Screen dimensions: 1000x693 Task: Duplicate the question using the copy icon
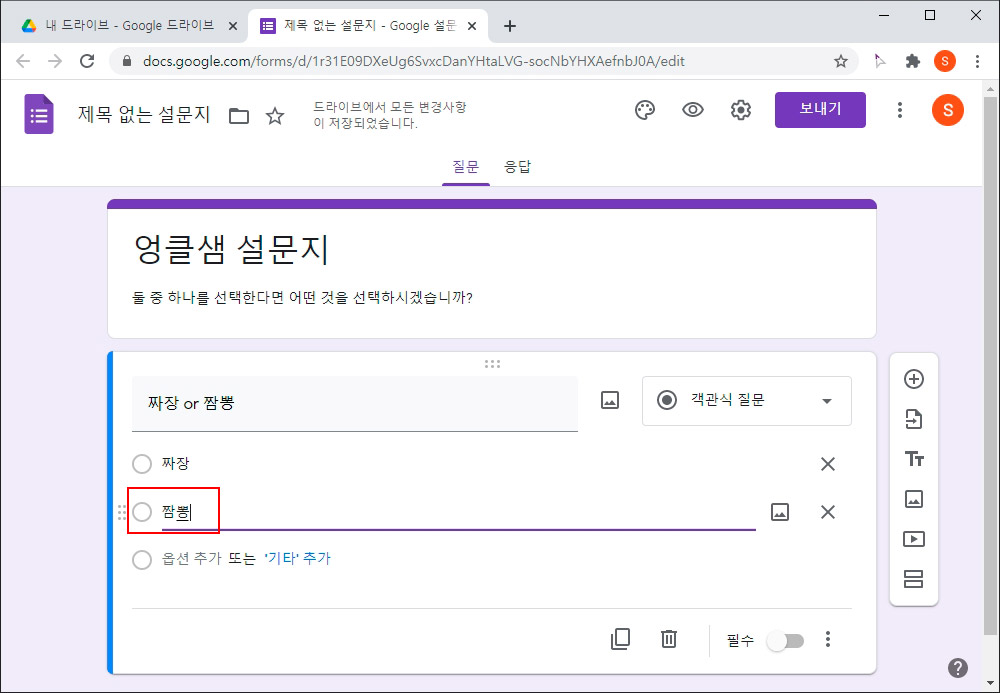(620, 640)
